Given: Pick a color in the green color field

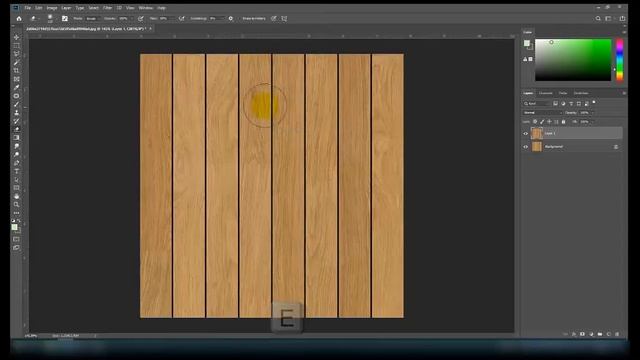Looking at the screenshot, I should point(573,60).
